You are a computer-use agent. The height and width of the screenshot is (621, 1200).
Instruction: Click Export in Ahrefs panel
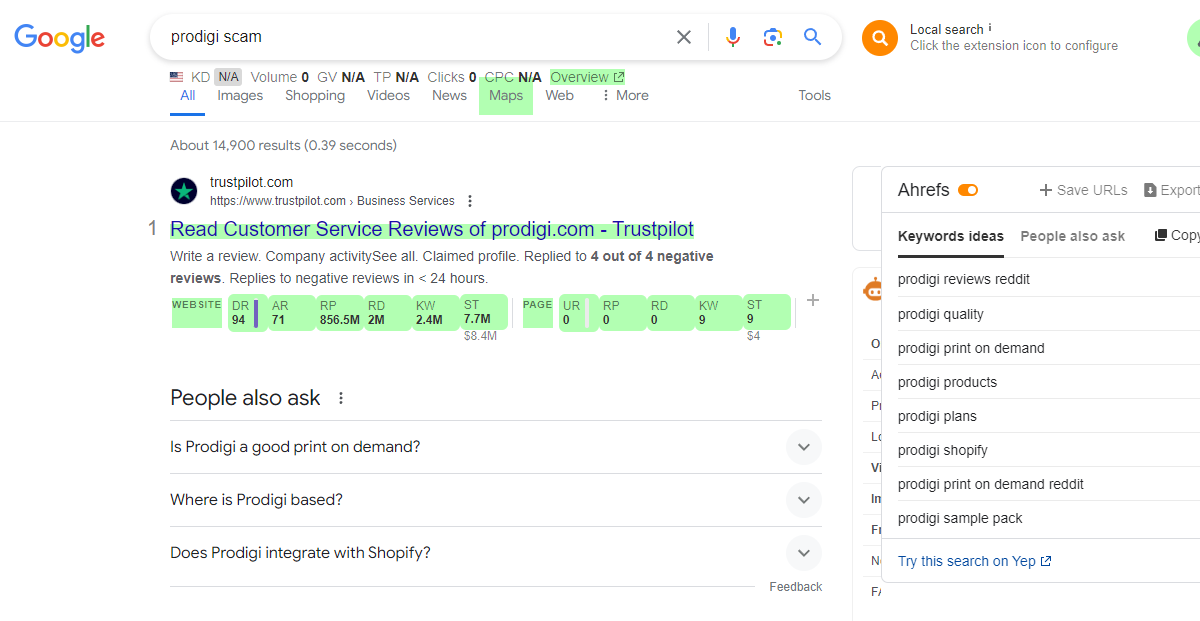click(x=1172, y=190)
